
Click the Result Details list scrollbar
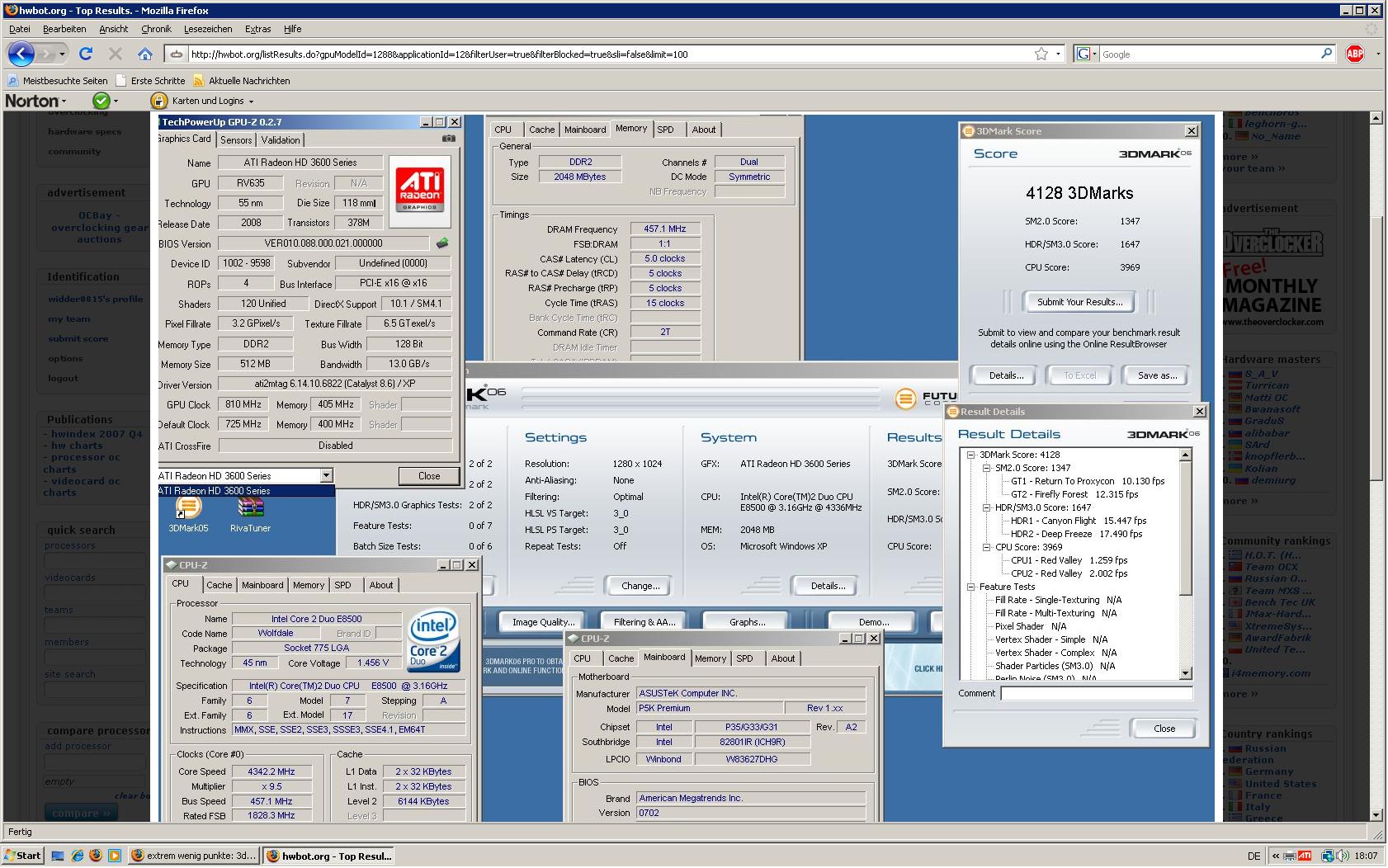[x=1185, y=564]
